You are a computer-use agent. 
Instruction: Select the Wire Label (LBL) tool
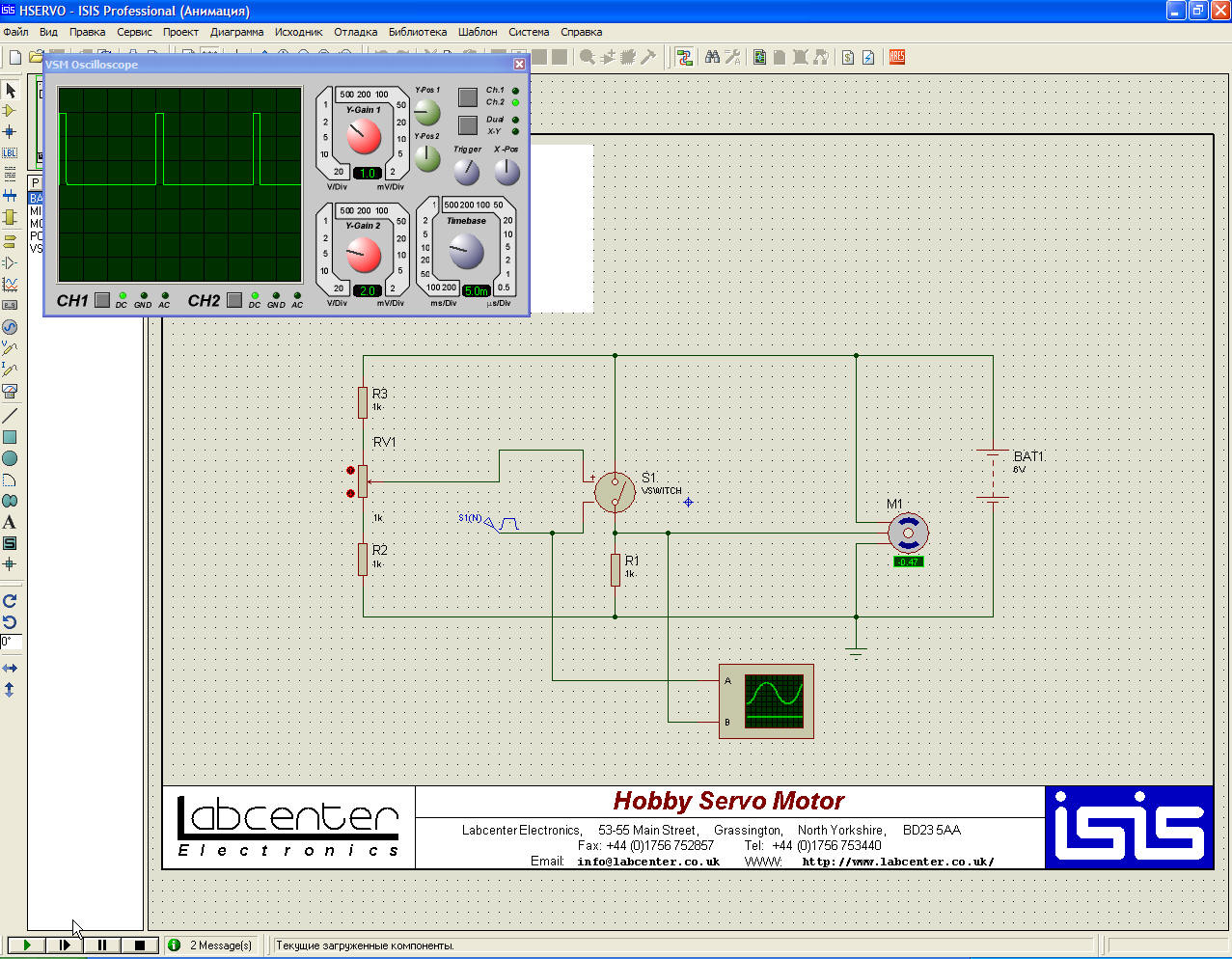[10, 152]
